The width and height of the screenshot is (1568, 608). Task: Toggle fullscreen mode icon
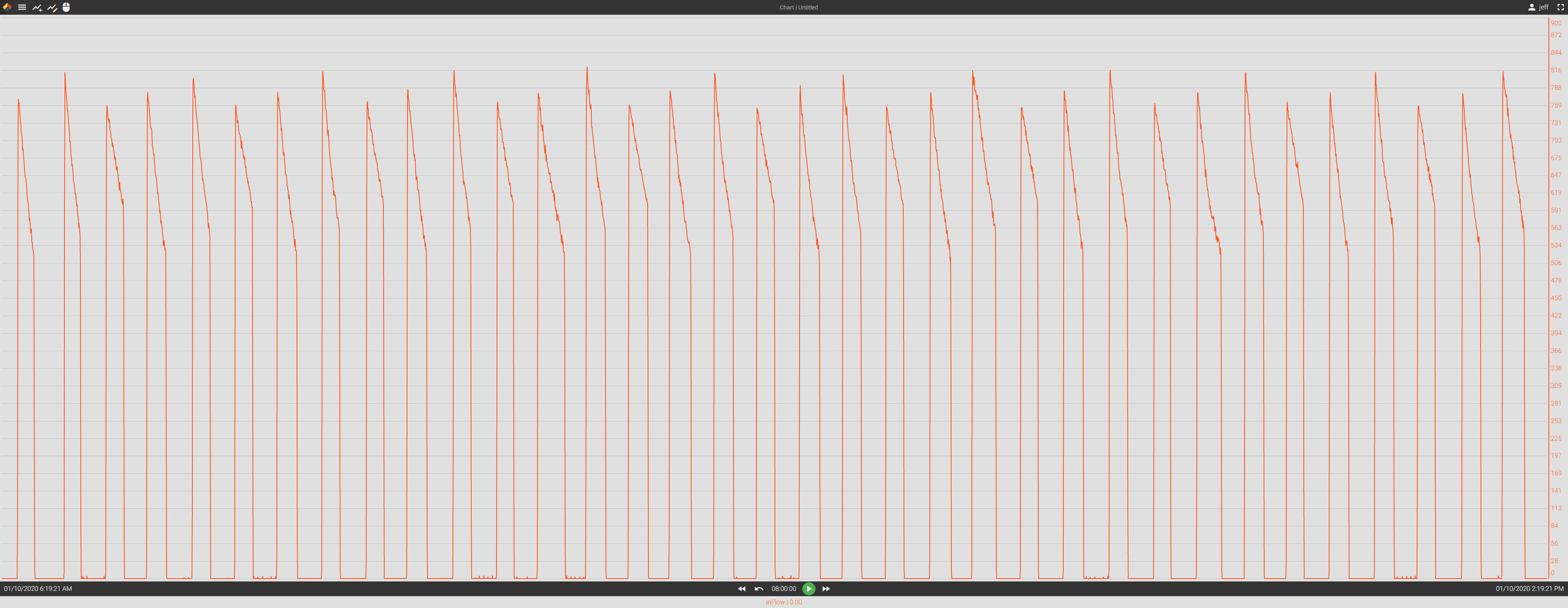1560,7
